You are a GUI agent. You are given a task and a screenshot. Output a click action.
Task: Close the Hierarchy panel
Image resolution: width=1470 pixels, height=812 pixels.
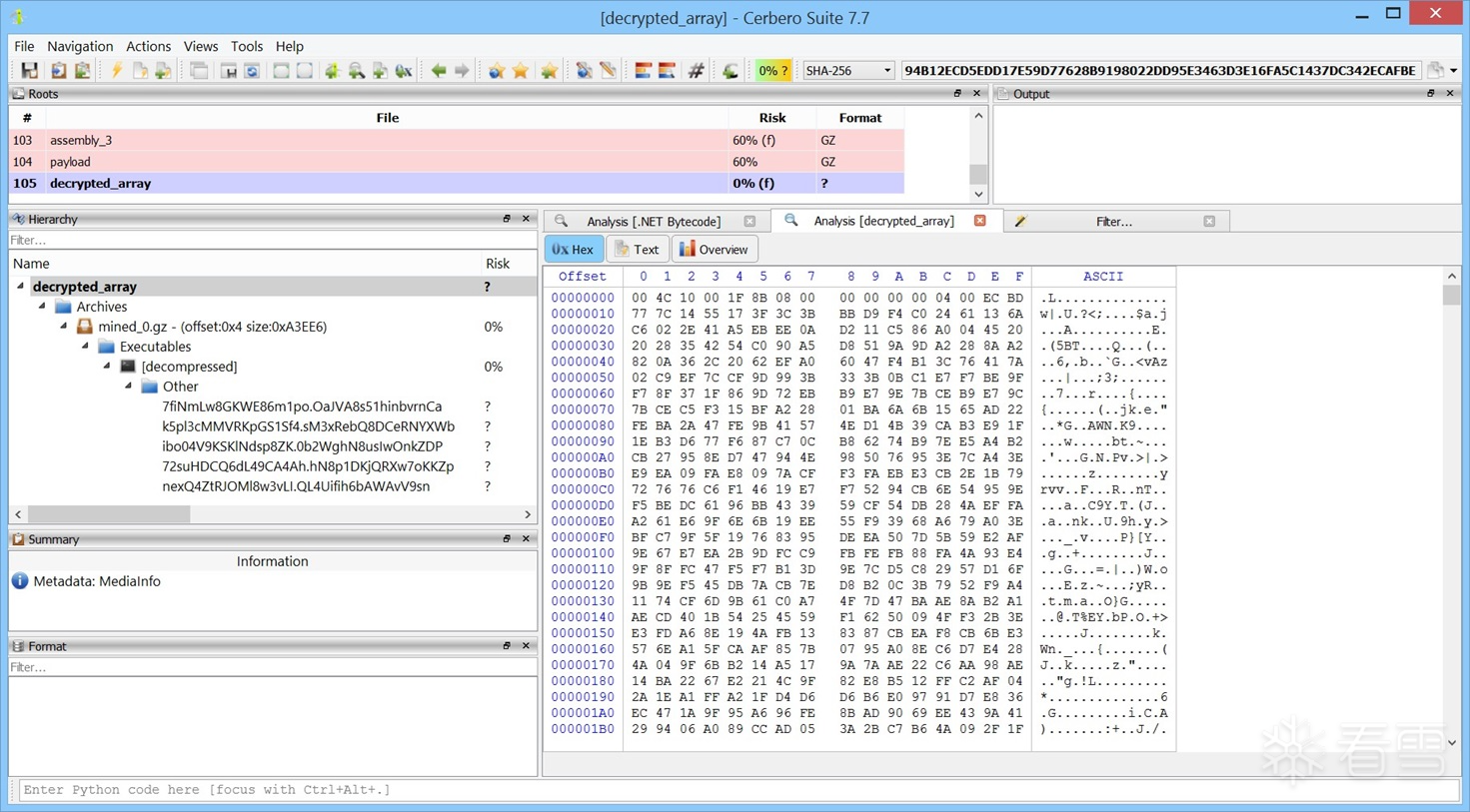(526, 219)
